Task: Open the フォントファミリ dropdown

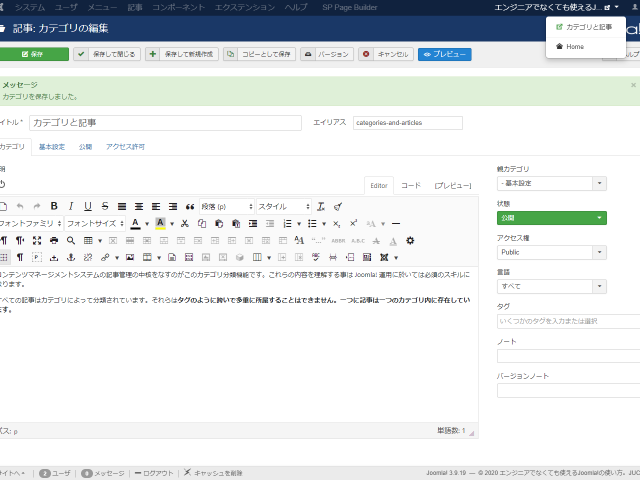Action: pyautogui.click(x=31, y=224)
